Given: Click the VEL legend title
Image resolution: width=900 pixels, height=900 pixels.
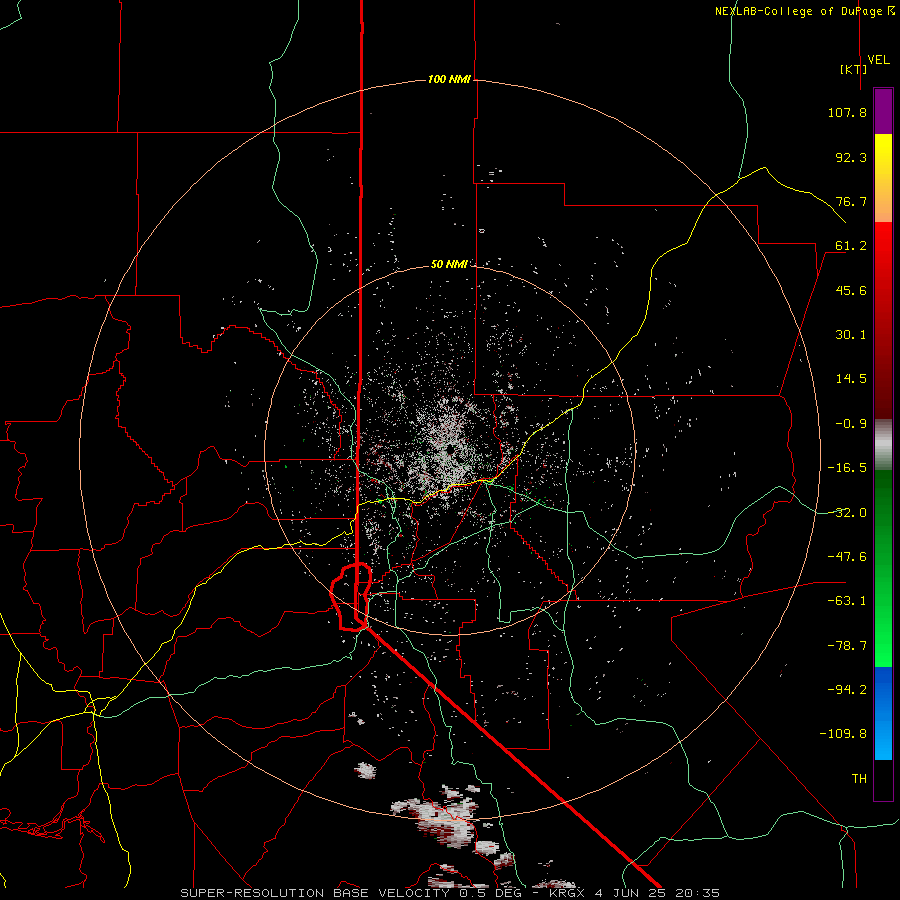Looking at the screenshot, I should pos(878,60).
